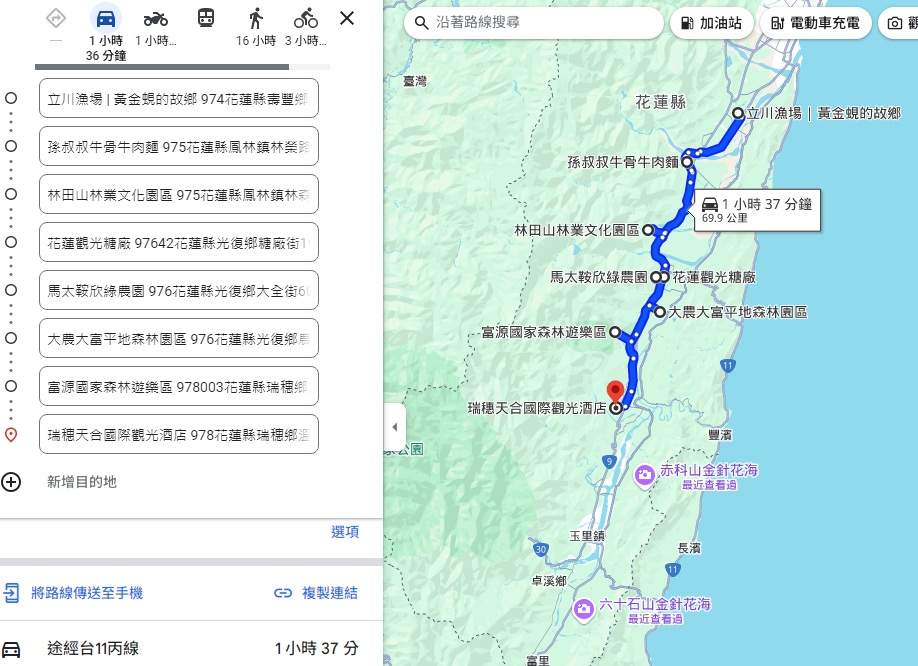Viewport: 918px width, 666px height.
Task: Select driving travel mode
Action: 105,19
